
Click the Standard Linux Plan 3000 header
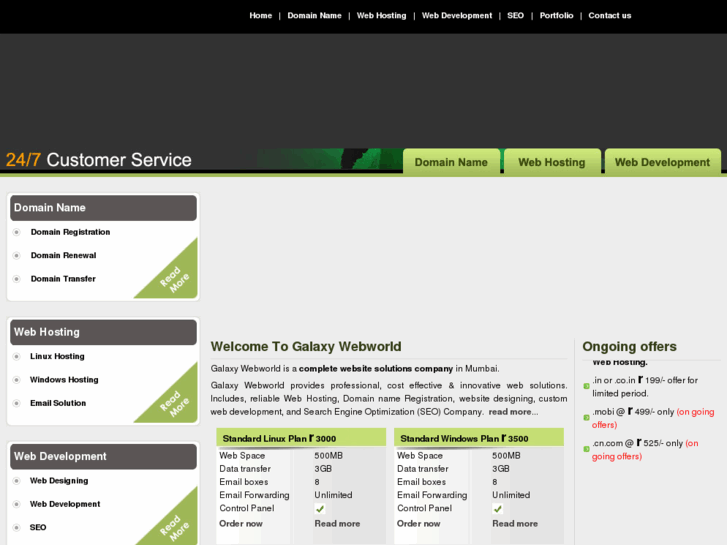point(301,438)
